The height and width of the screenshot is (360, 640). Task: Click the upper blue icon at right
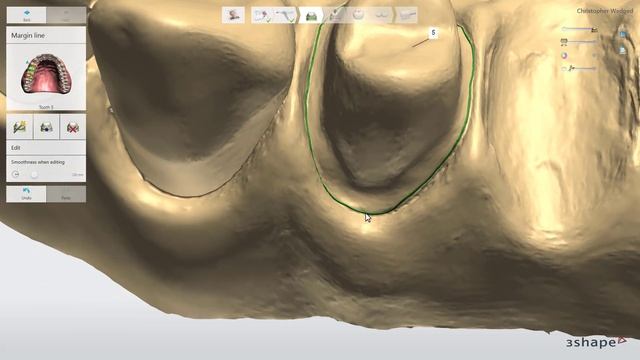click(623, 35)
